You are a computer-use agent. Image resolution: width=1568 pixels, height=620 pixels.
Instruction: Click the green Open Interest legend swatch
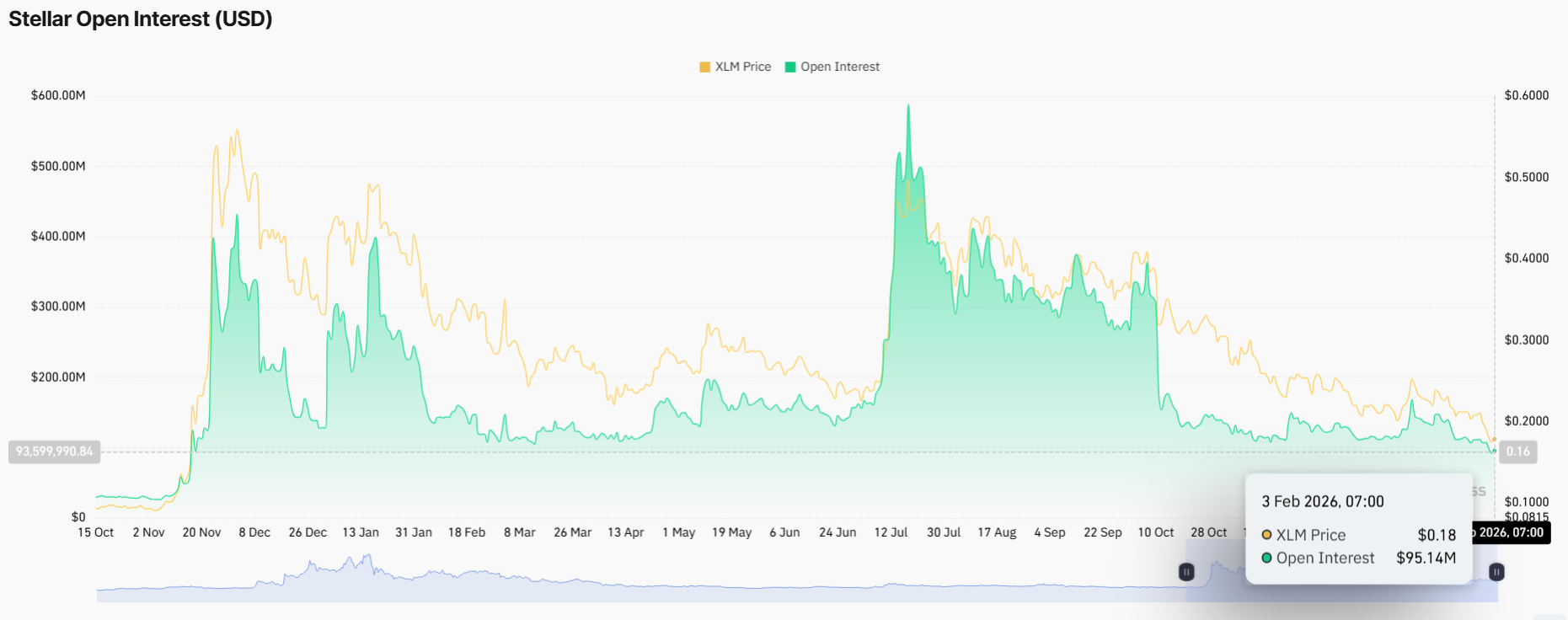790,67
